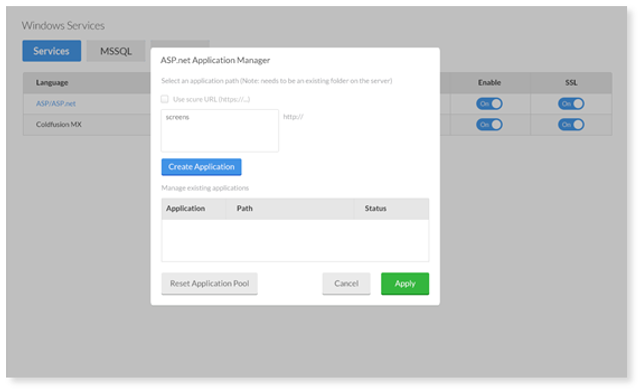This screenshot has width=640, height=390.
Task: Toggle the ASP/ASP.net SSL switch
Action: point(571,104)
